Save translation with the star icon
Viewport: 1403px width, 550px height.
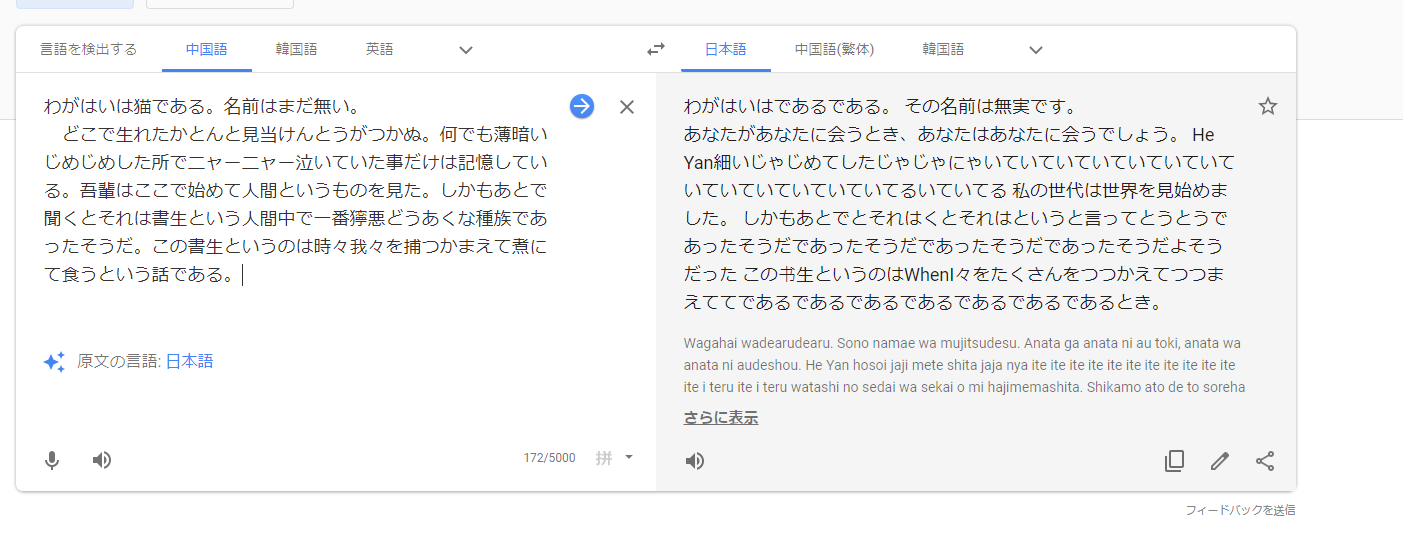coord(1267,106)
